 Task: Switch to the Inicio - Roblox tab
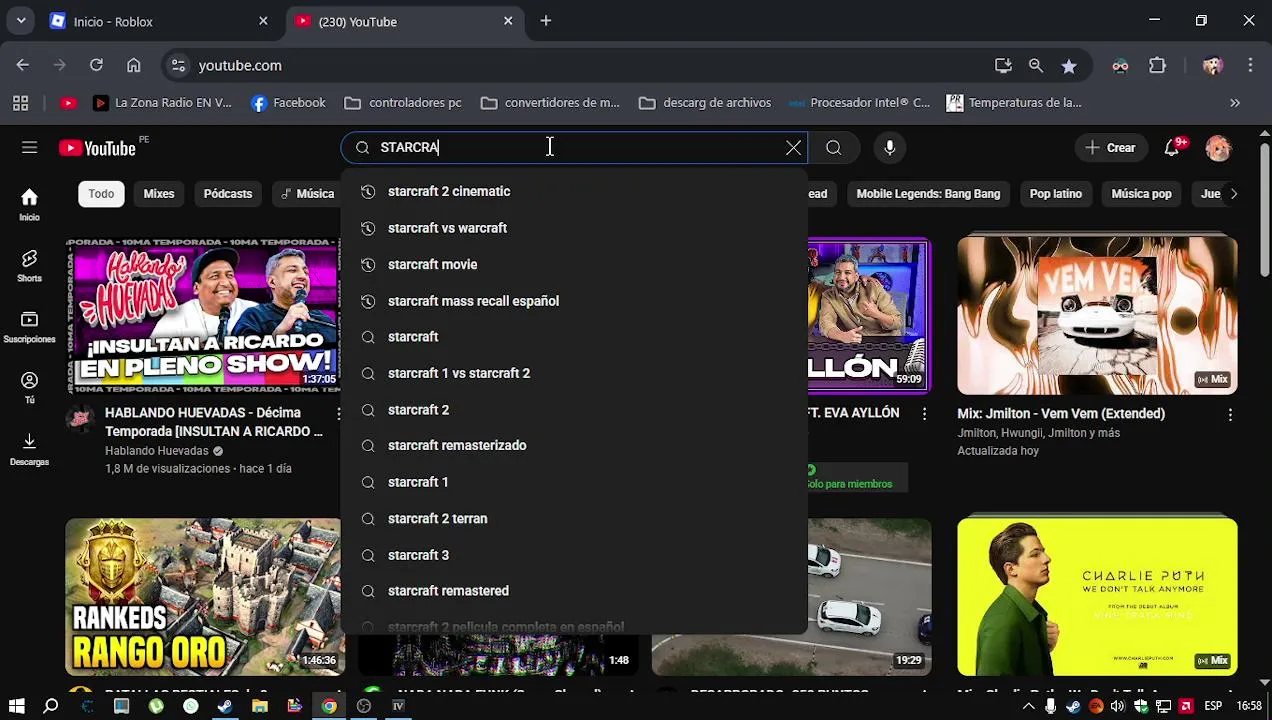pyautogui.click(x=158, y=21)
